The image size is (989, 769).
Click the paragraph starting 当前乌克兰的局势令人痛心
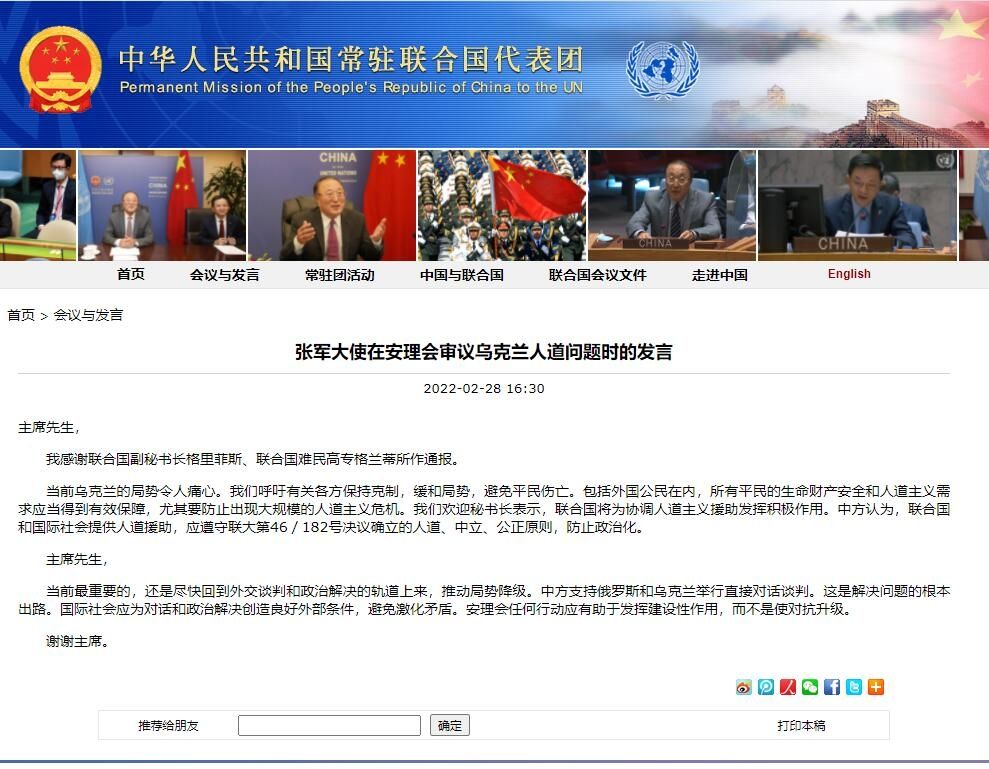(x=484, y=509)
